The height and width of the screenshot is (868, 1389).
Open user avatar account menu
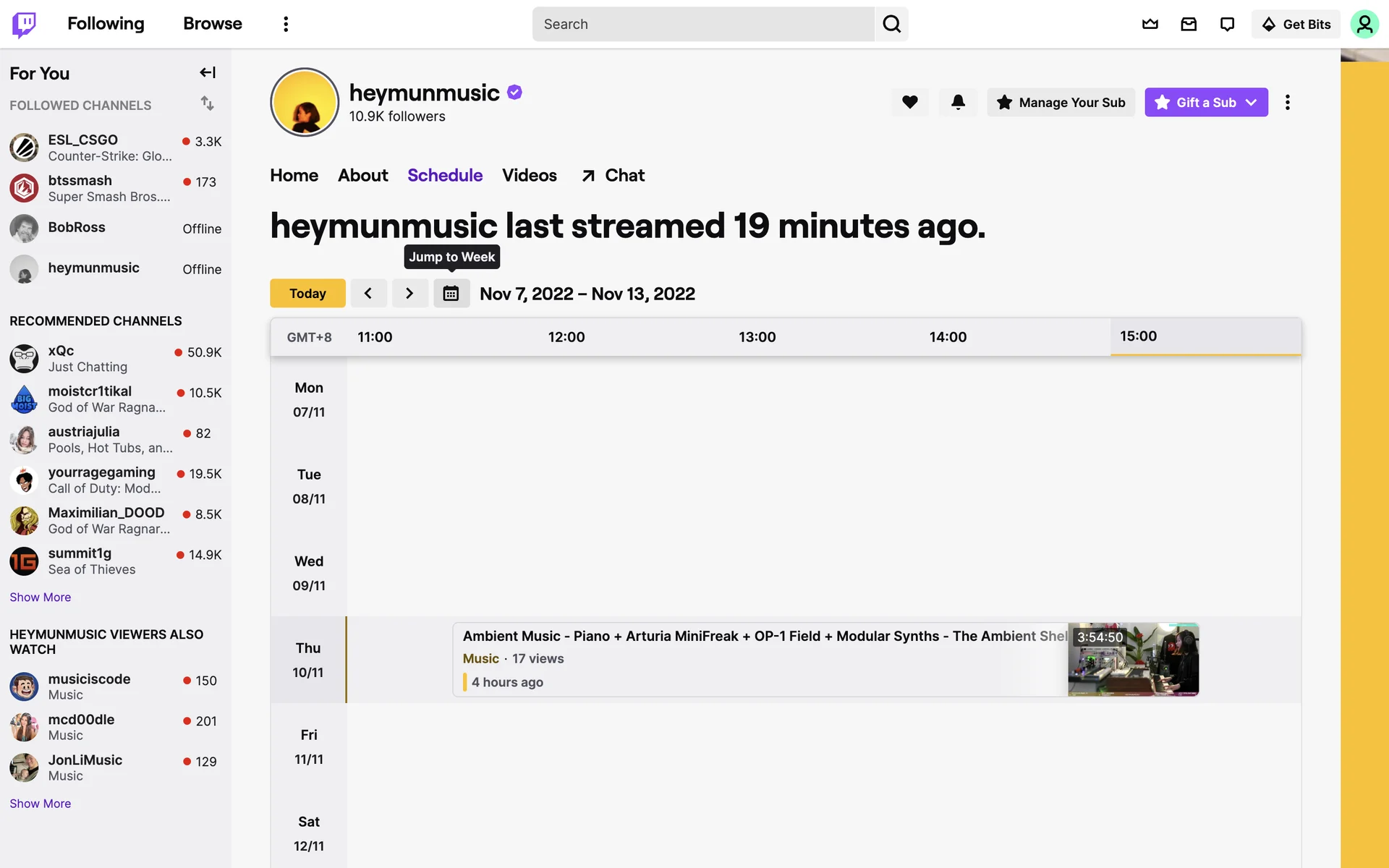[1364, 24]
